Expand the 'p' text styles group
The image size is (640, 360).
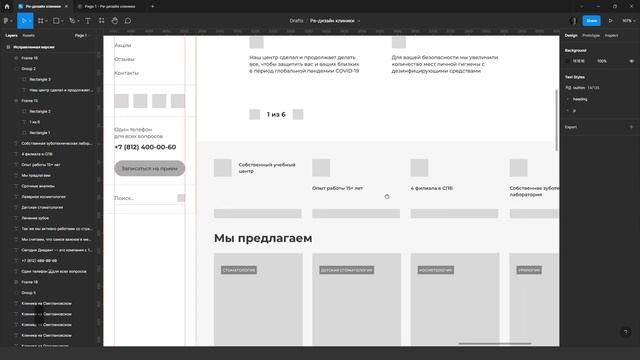pos(568,111)
